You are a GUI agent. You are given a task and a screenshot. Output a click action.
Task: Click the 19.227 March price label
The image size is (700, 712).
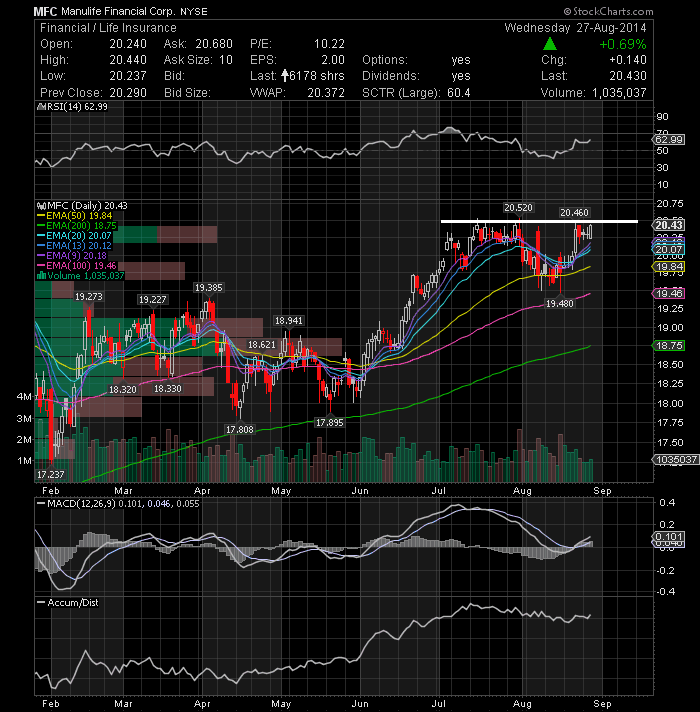tap(153, 299)
